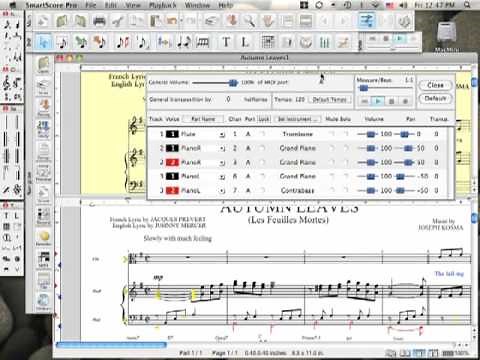
Task: Open the Edit menu
Action: [111, 5]
